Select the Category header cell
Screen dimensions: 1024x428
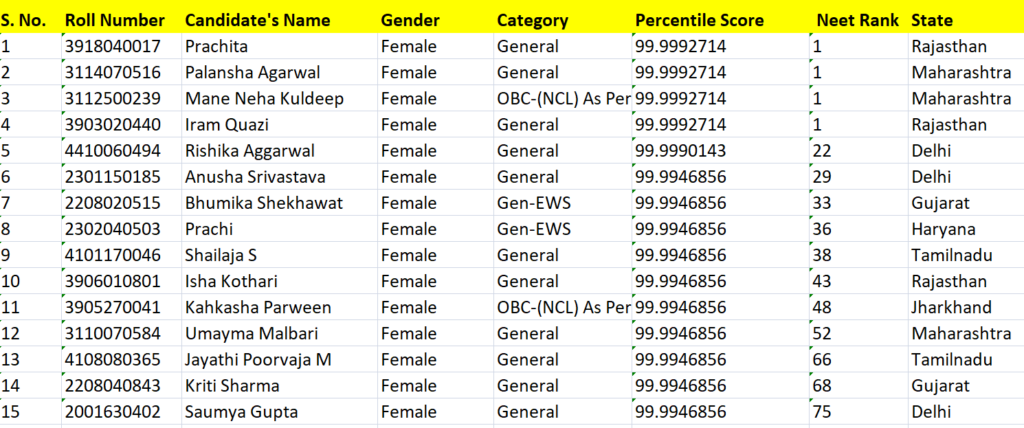[562, 20]
